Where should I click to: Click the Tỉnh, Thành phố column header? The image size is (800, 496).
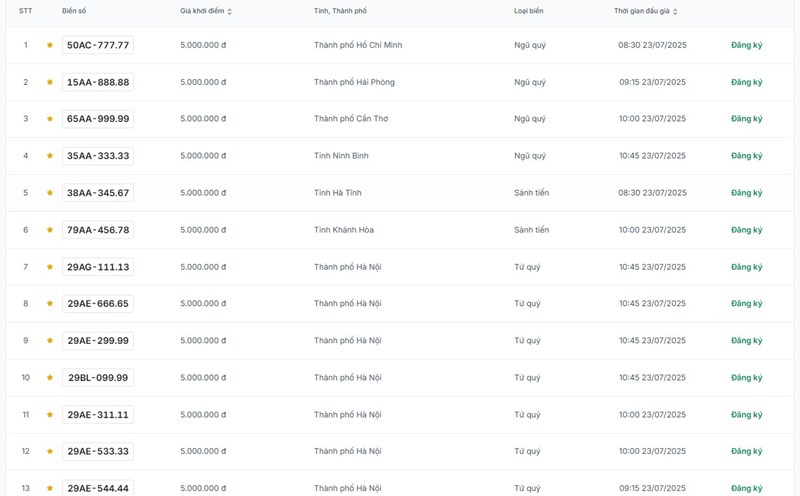click(x=340, y=11)
